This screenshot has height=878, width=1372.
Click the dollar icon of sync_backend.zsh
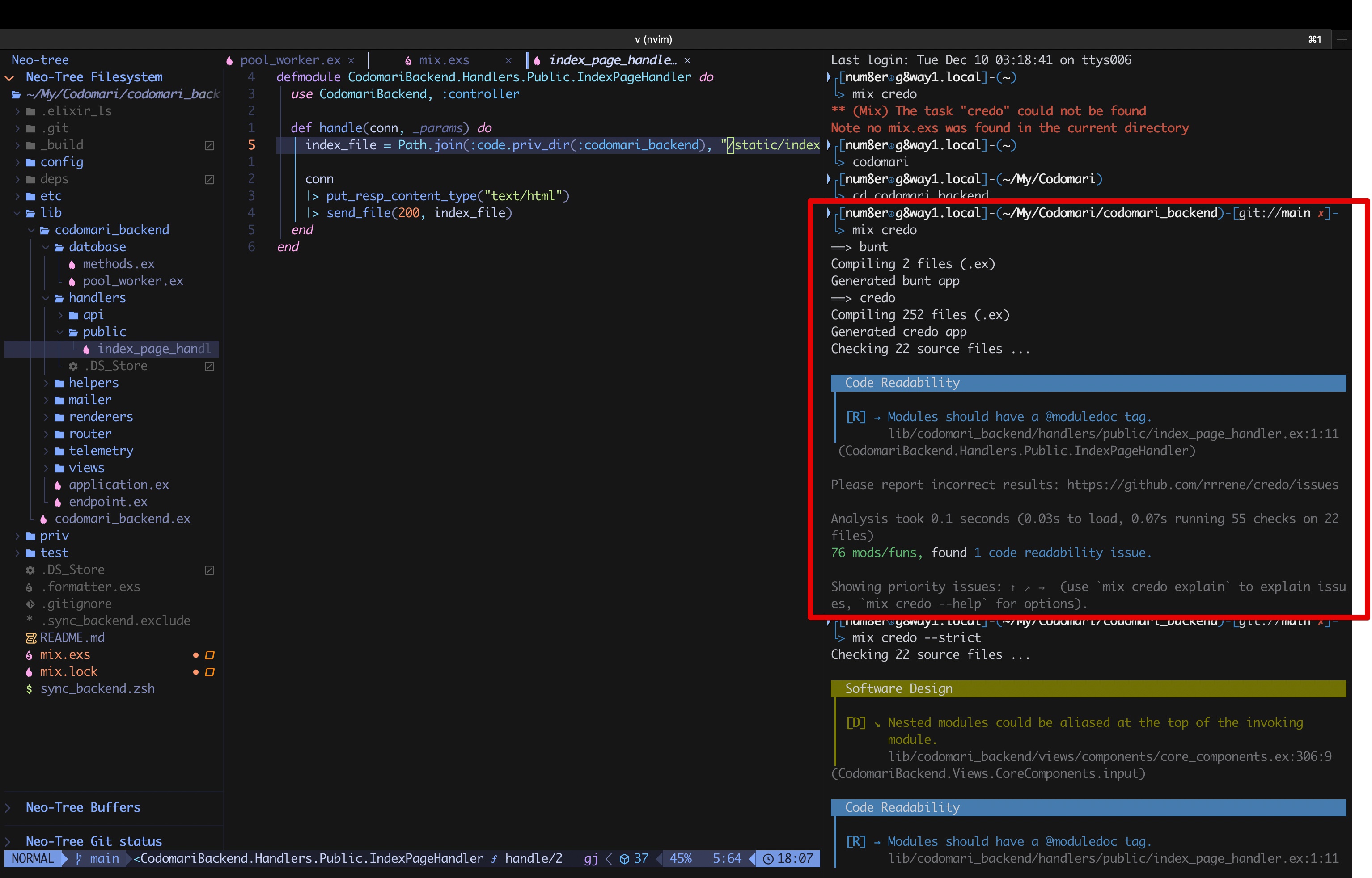[x=29, y=689]
